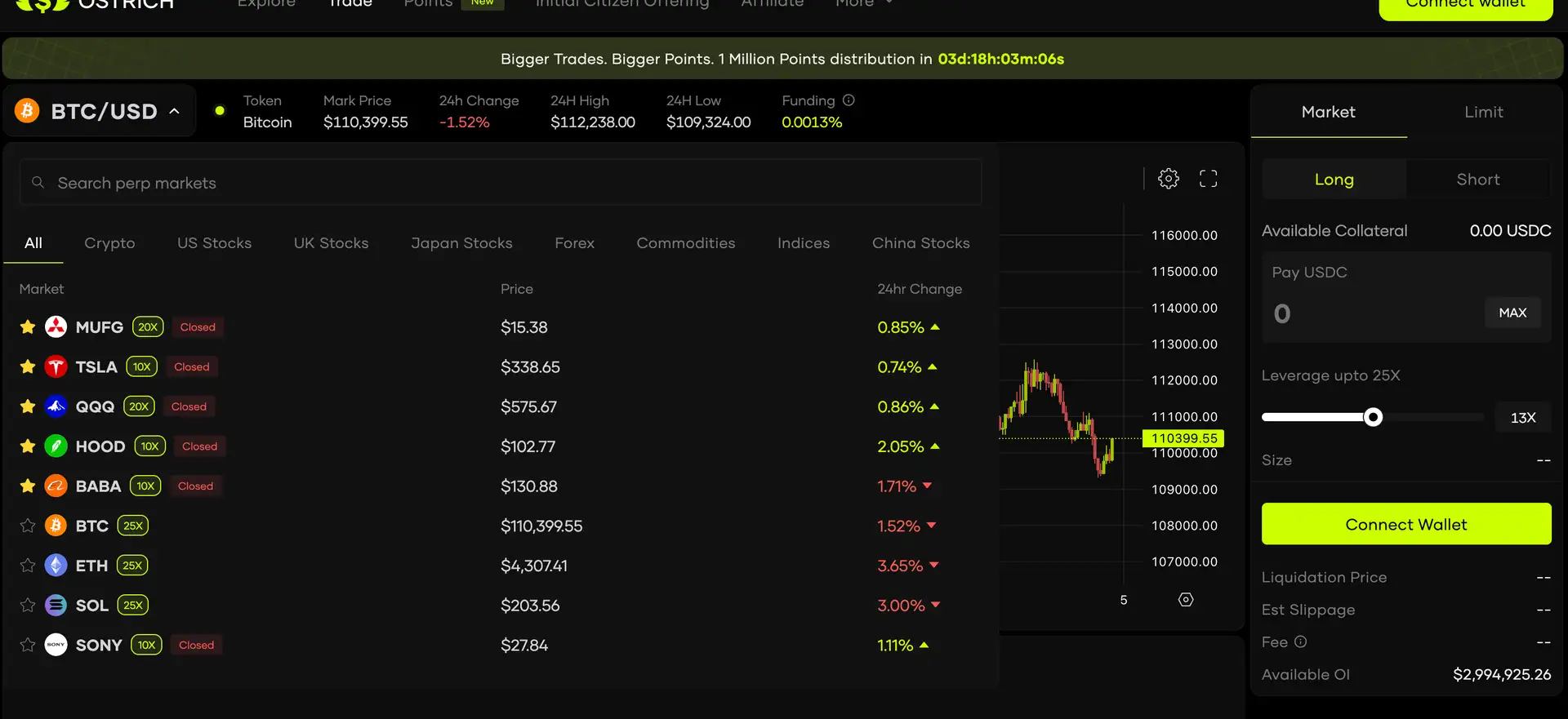Click the Funding info icon
The image size is (1568, 719).
pos(849,100)
